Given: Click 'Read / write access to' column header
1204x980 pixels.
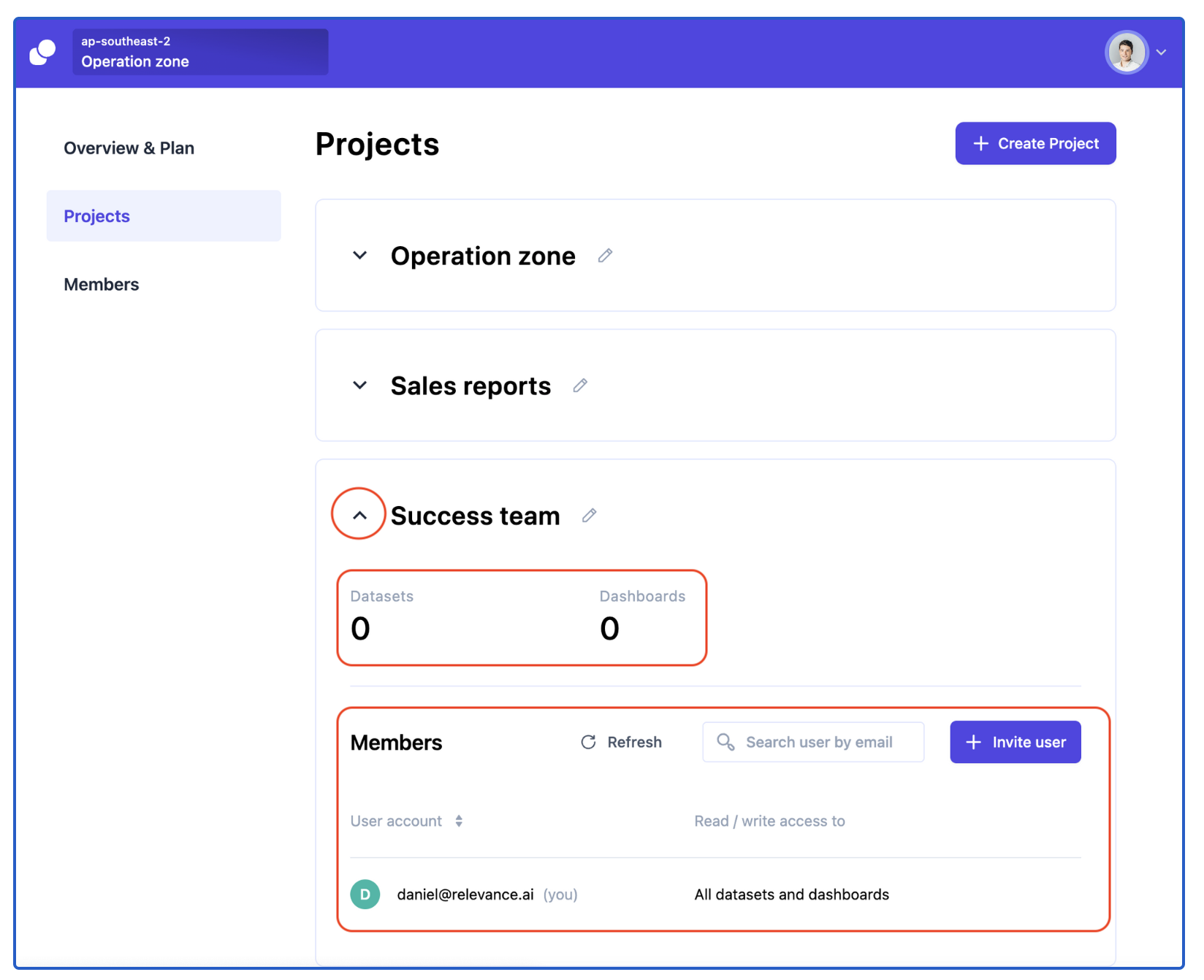Looking at the screenshot, I should point(769,821).
